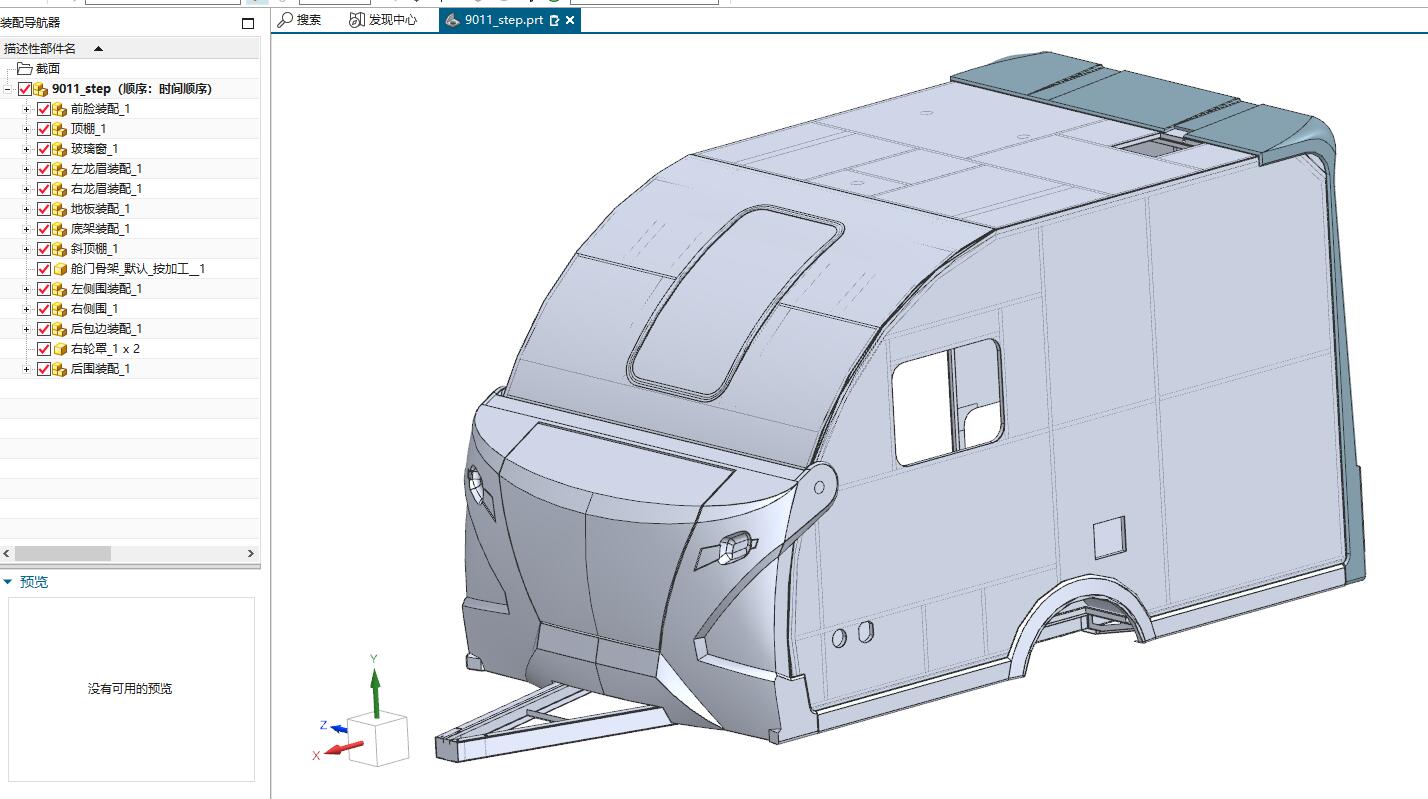Screen dimensions: 1428x799
Task: Expand the 左龙眉装配_1 node
Action: (x=27, y=169)
